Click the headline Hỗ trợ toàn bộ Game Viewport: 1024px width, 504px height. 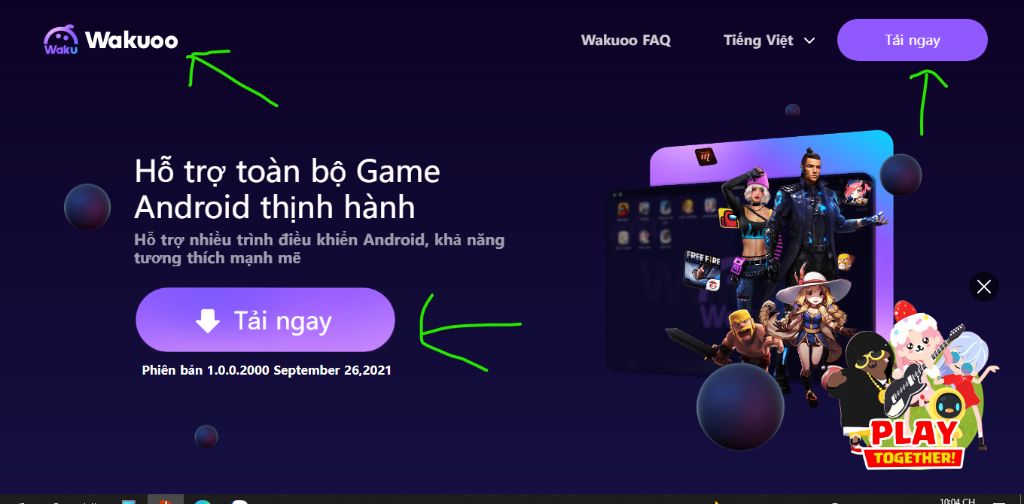[x=287, y=172]
